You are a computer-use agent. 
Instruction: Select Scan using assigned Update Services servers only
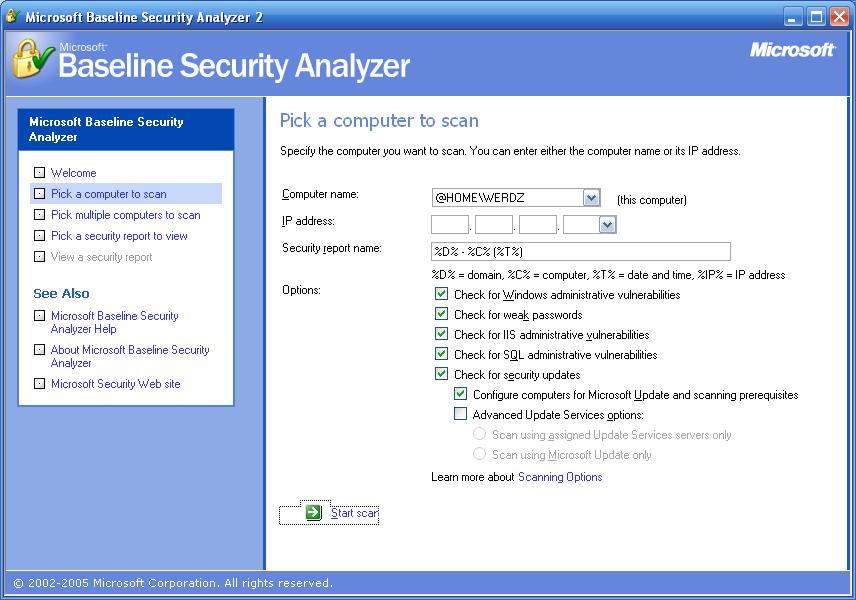(x=479, y=434)
